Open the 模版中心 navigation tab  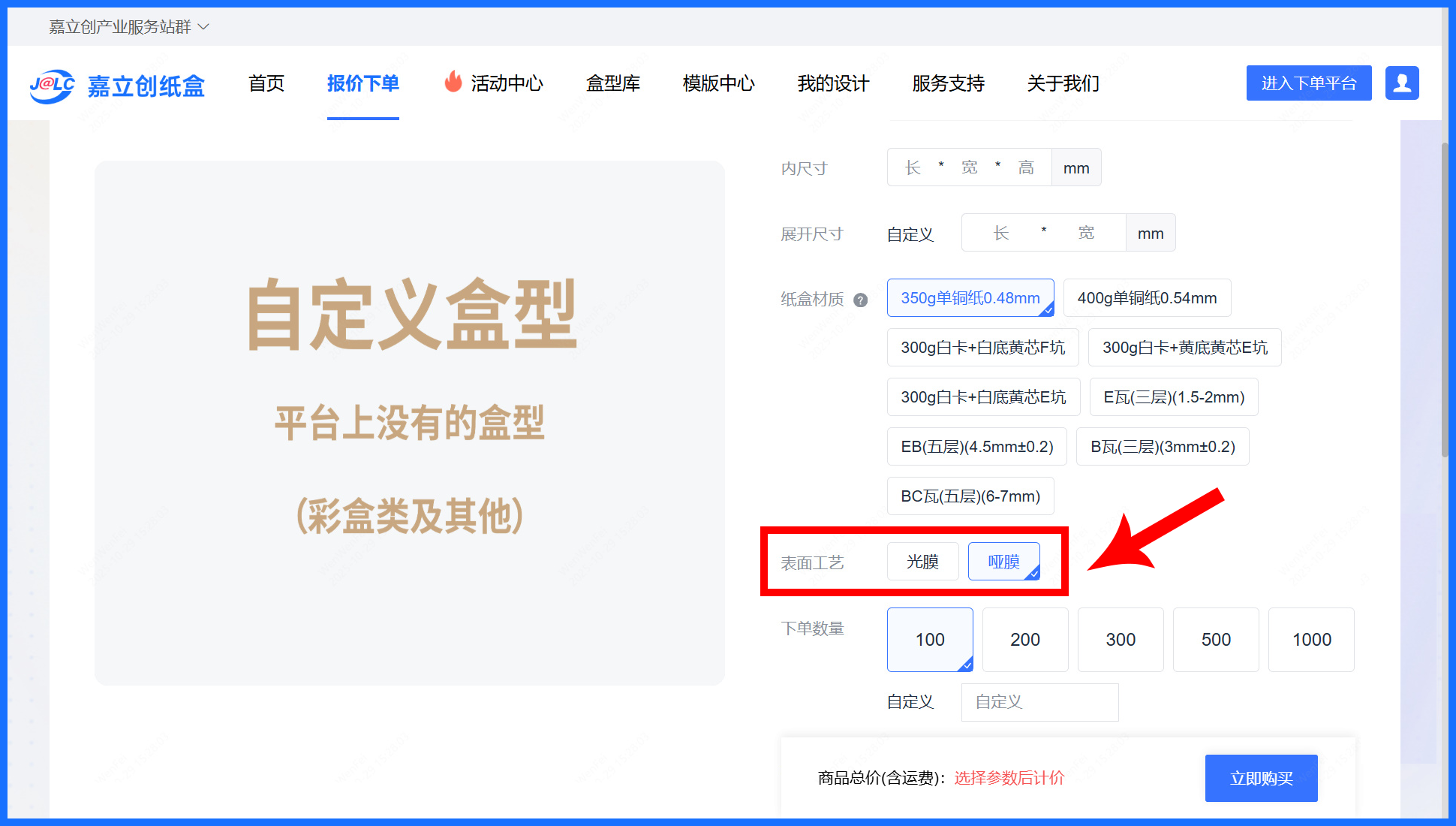(717, 83)
